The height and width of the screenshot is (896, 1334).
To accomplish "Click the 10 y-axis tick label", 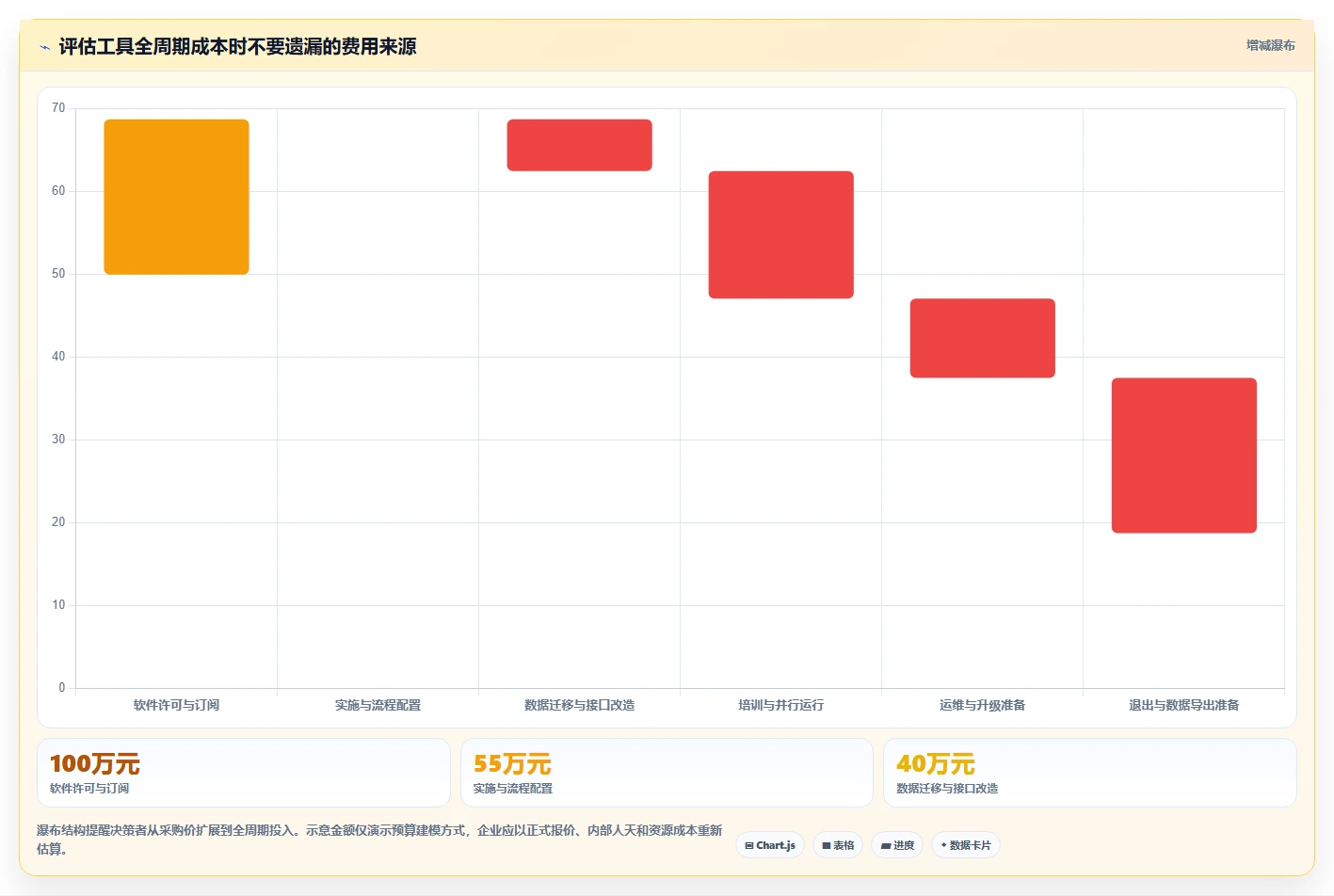I will 58,605.
